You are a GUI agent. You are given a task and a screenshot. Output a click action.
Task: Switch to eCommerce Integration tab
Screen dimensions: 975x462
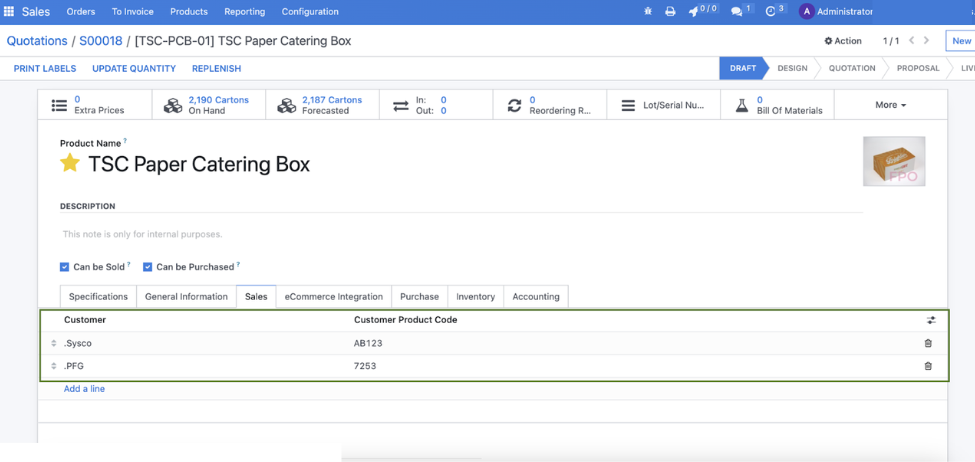[334, 297]
